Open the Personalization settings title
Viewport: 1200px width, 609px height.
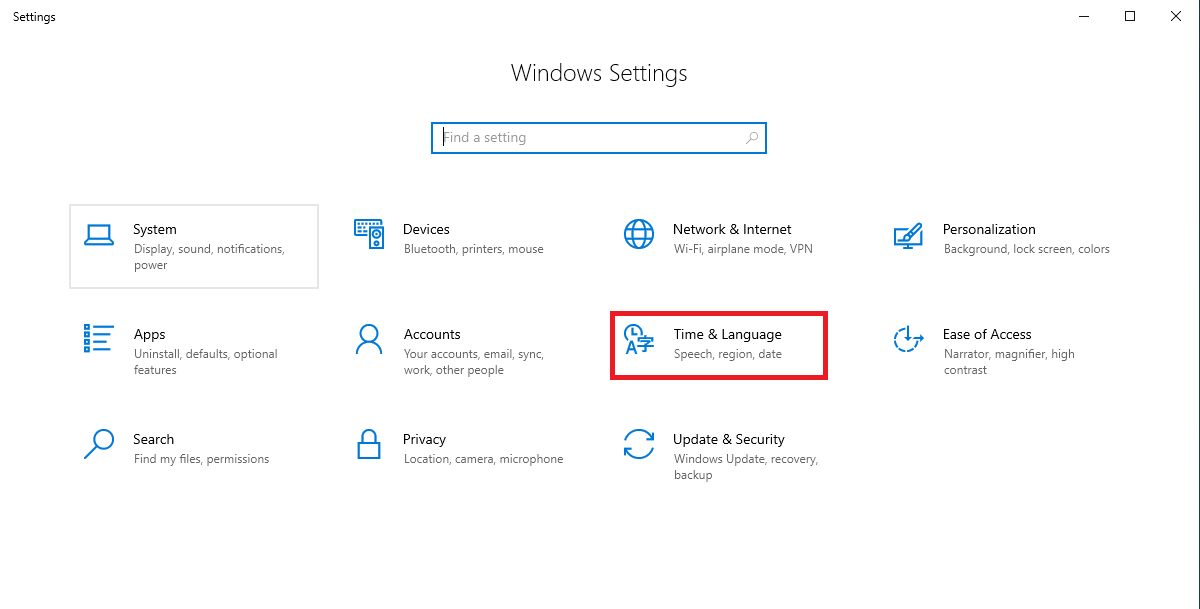[989, 229]
